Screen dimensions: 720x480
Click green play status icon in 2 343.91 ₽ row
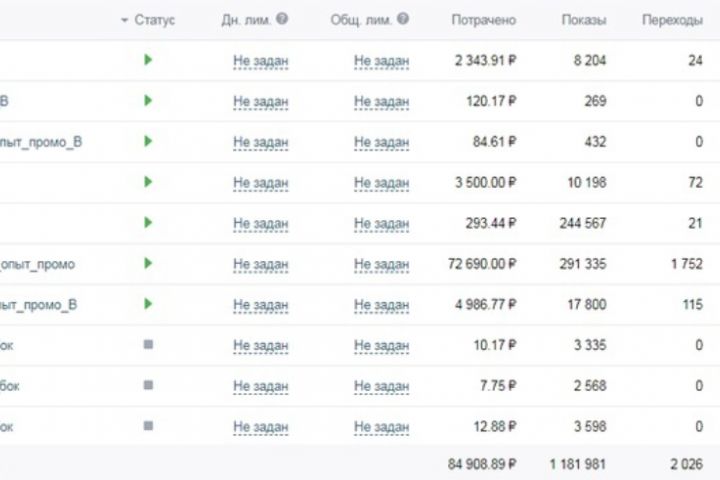(x=148, y=60)
